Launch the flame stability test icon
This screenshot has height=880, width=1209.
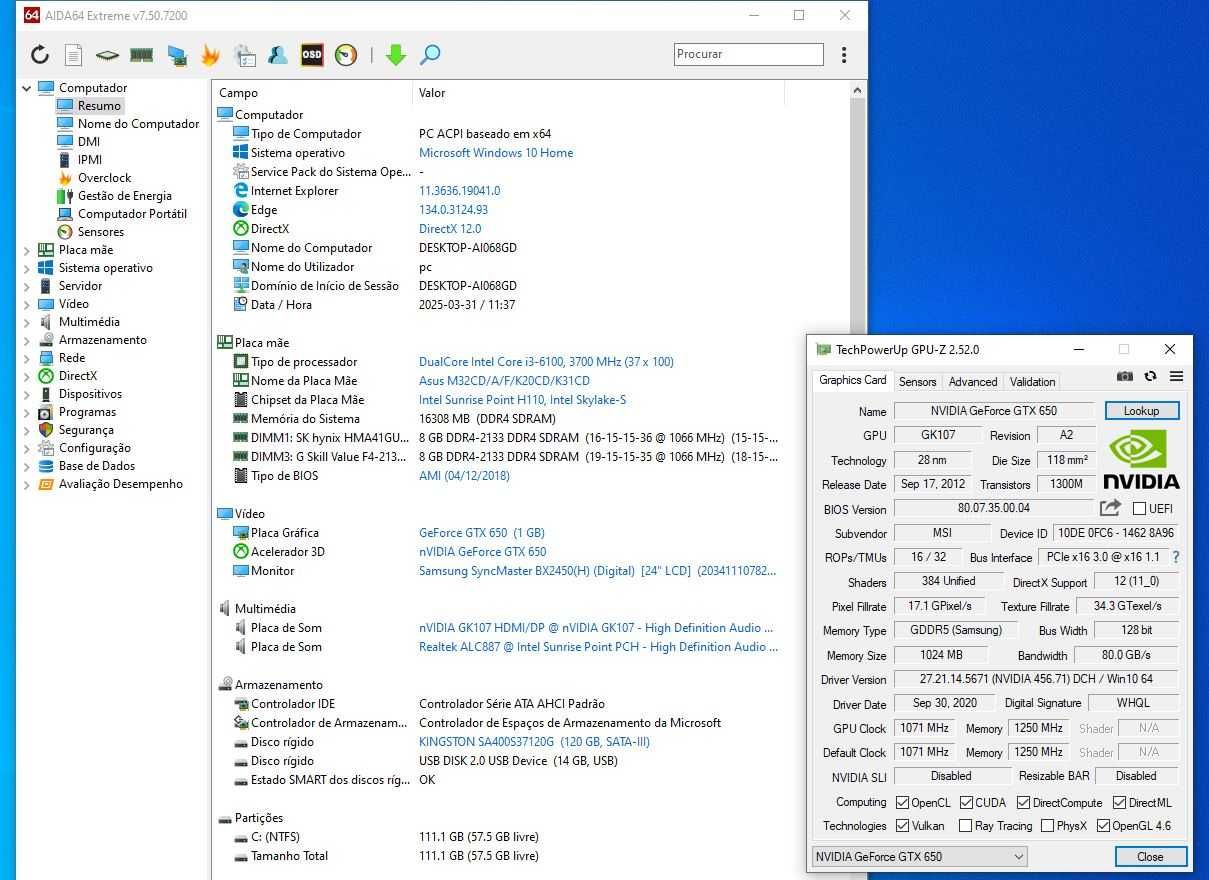pos(210,55)
